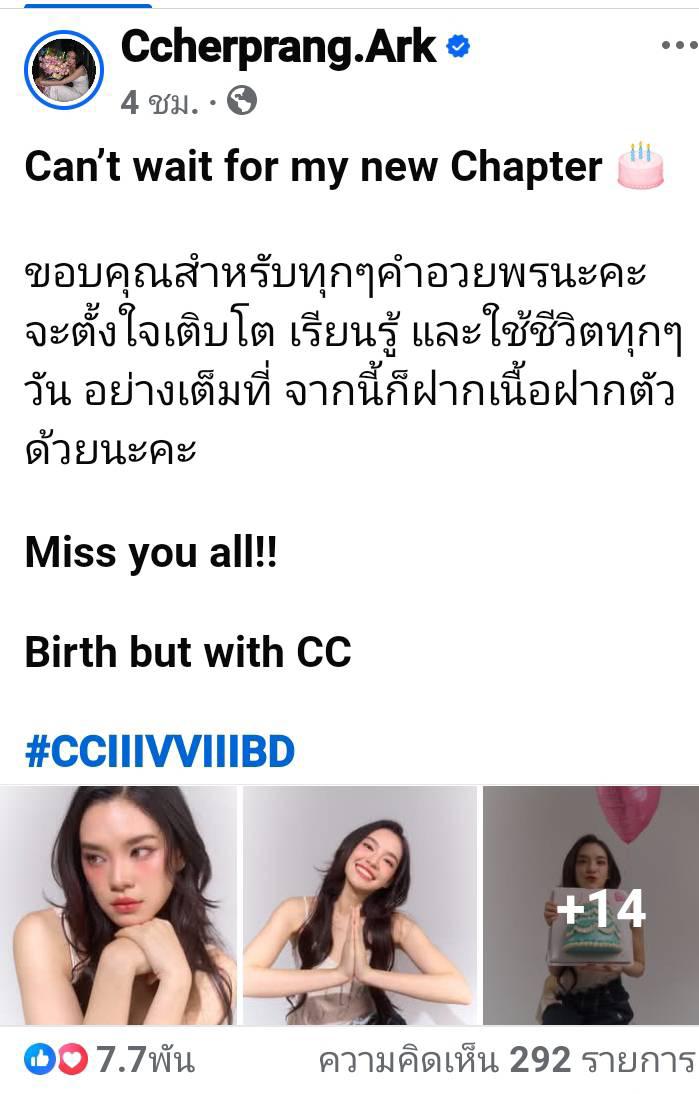Open second photo of woman with hands pressed
Viewport: 699px width, 1094px height.
[x=359, y=905]
